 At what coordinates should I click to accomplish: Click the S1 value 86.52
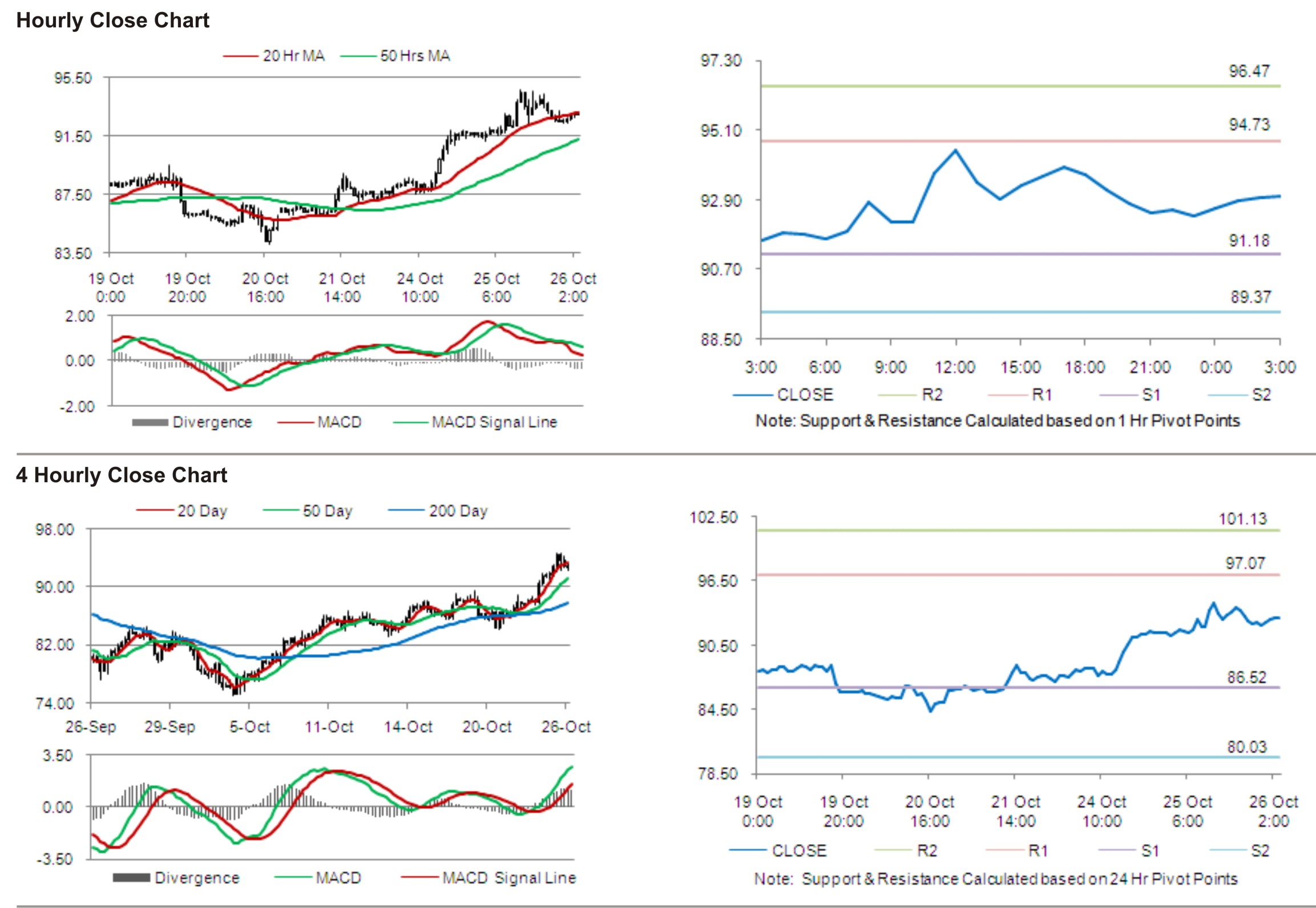(1246, 677)
